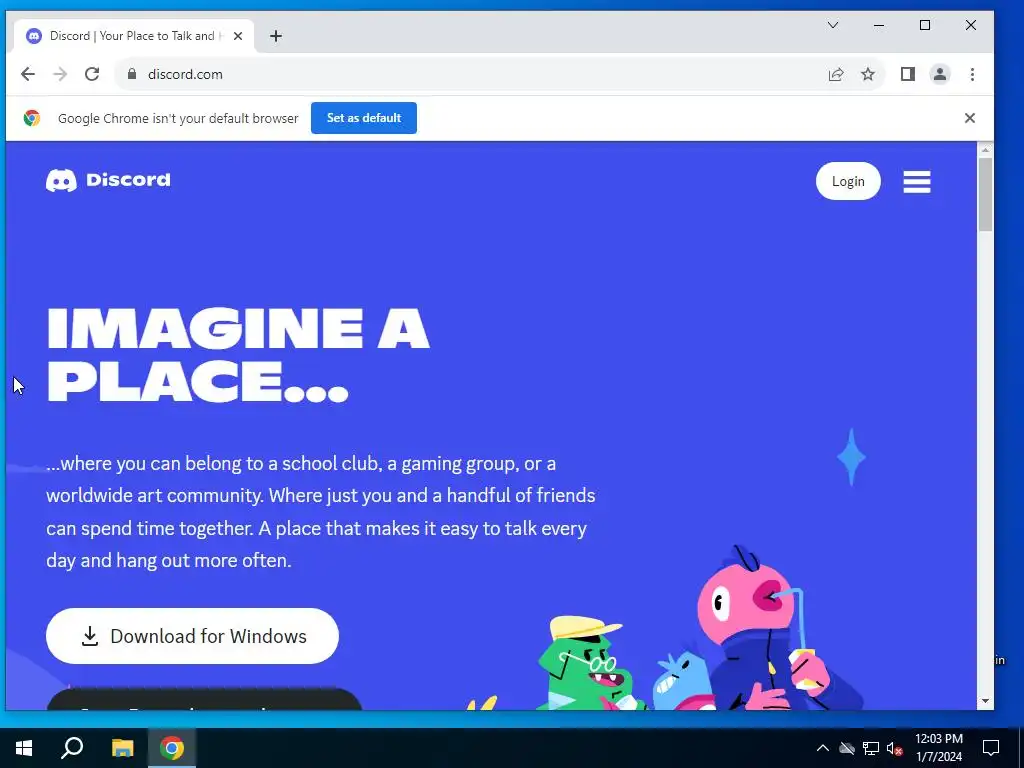The width and height of the screenshot is (1024, 768).
Task: Click scrollbar up arrow
Action: (x=985, y=150)
